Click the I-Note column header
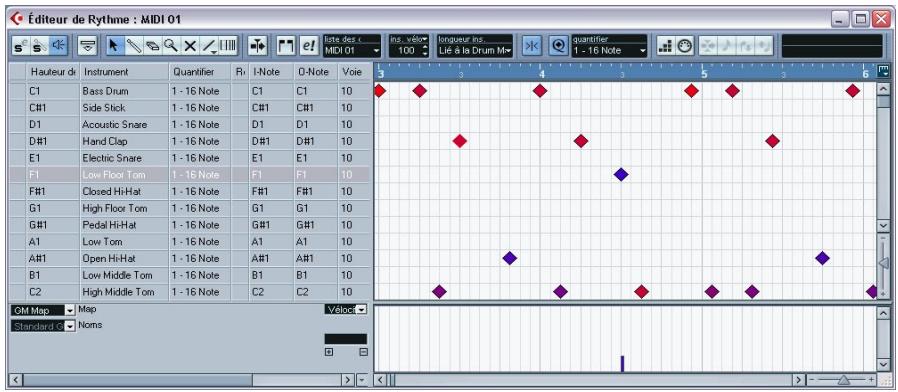The width and height of the screenshot is (898, 392). [271, 72]
